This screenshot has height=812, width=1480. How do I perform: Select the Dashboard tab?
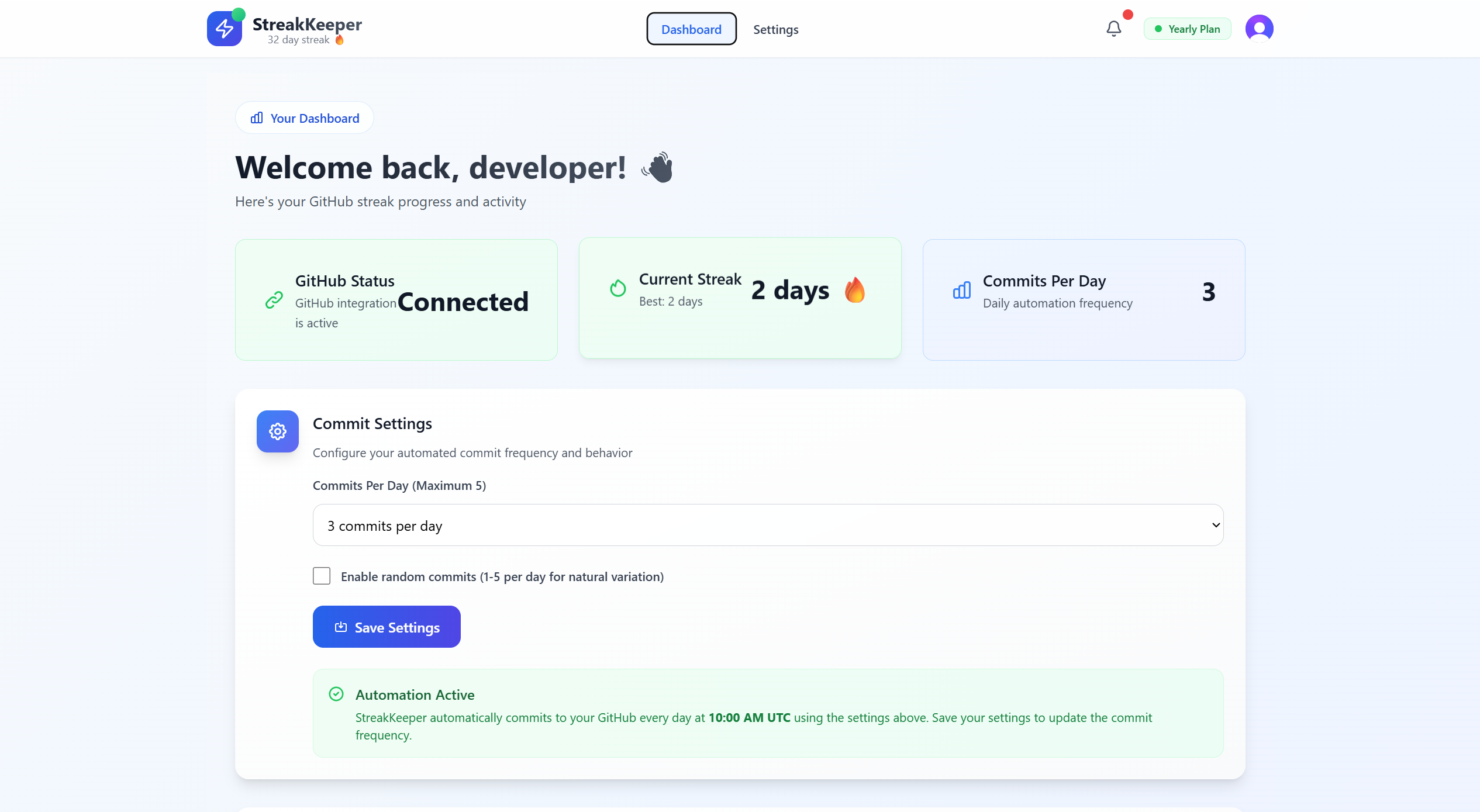[x=691, y=29]
